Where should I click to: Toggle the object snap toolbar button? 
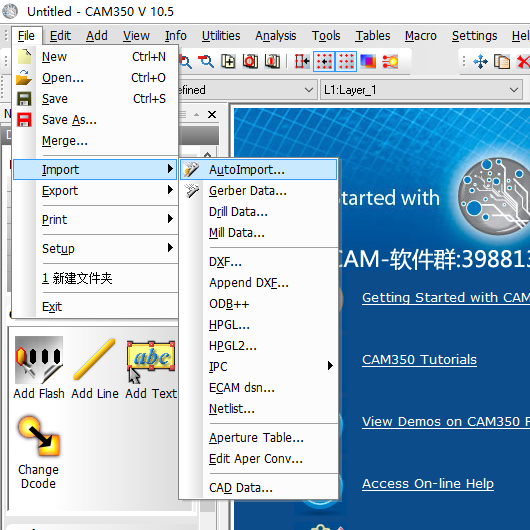point(302,62)
